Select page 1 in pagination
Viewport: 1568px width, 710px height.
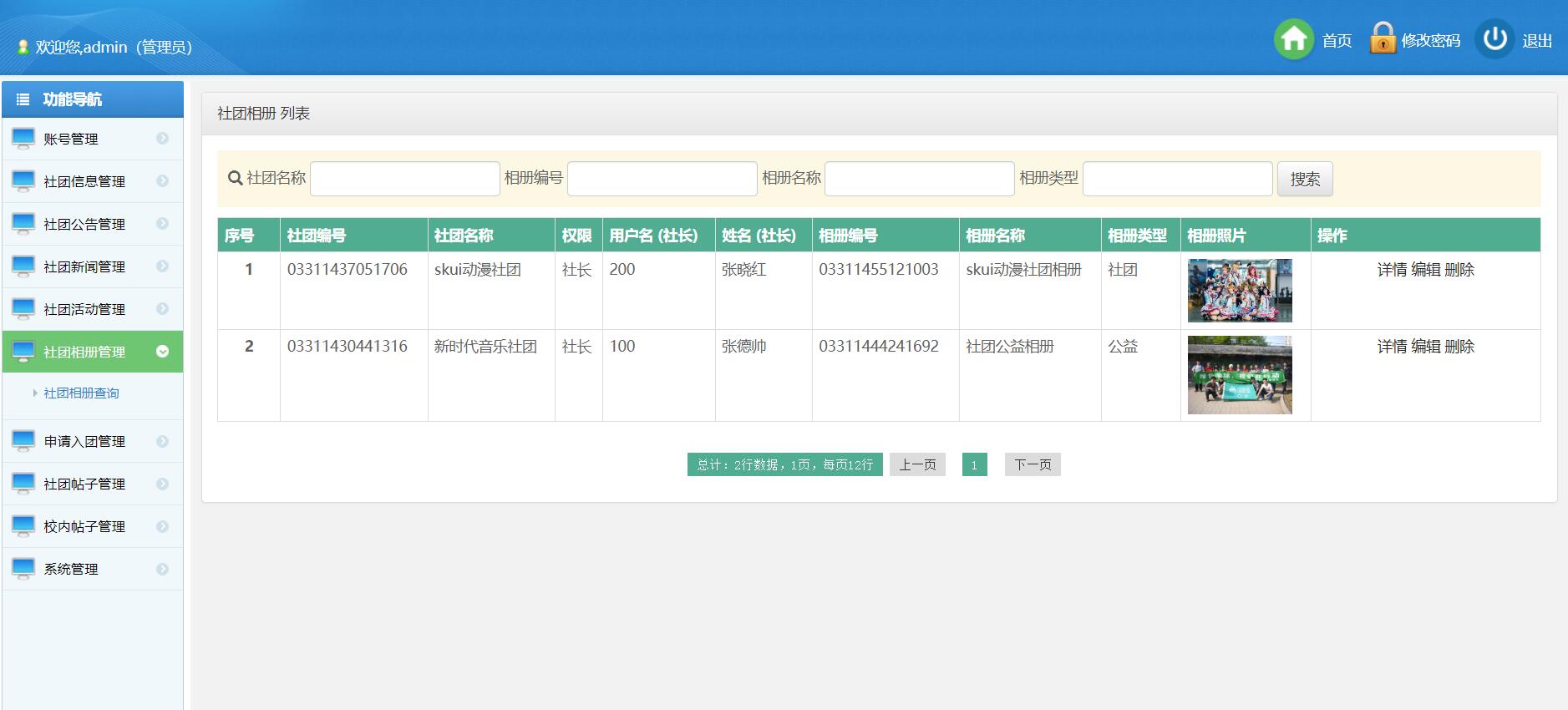pos(974,464)
